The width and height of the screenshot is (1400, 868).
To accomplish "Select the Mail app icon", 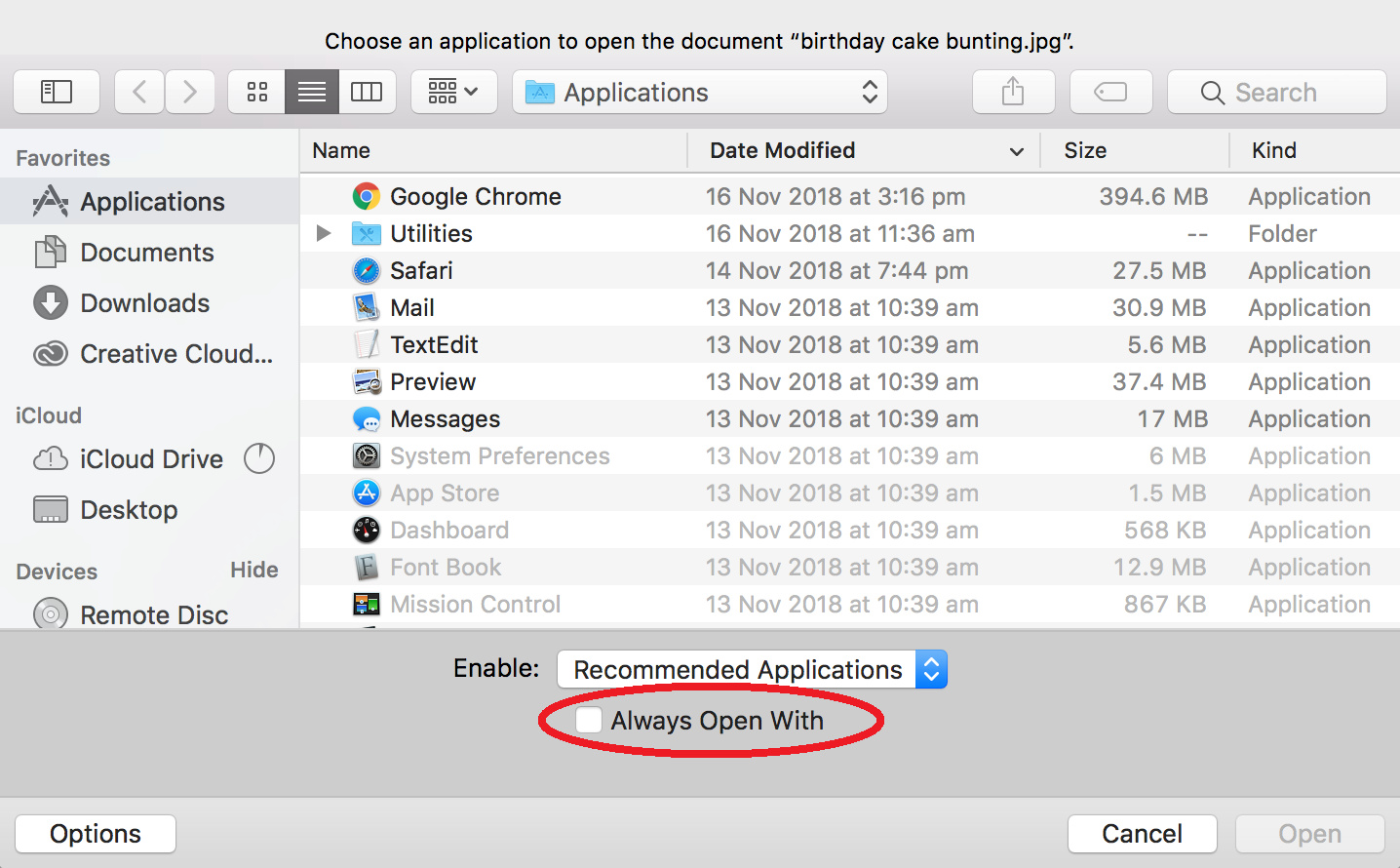I will (x=367, y=308).
